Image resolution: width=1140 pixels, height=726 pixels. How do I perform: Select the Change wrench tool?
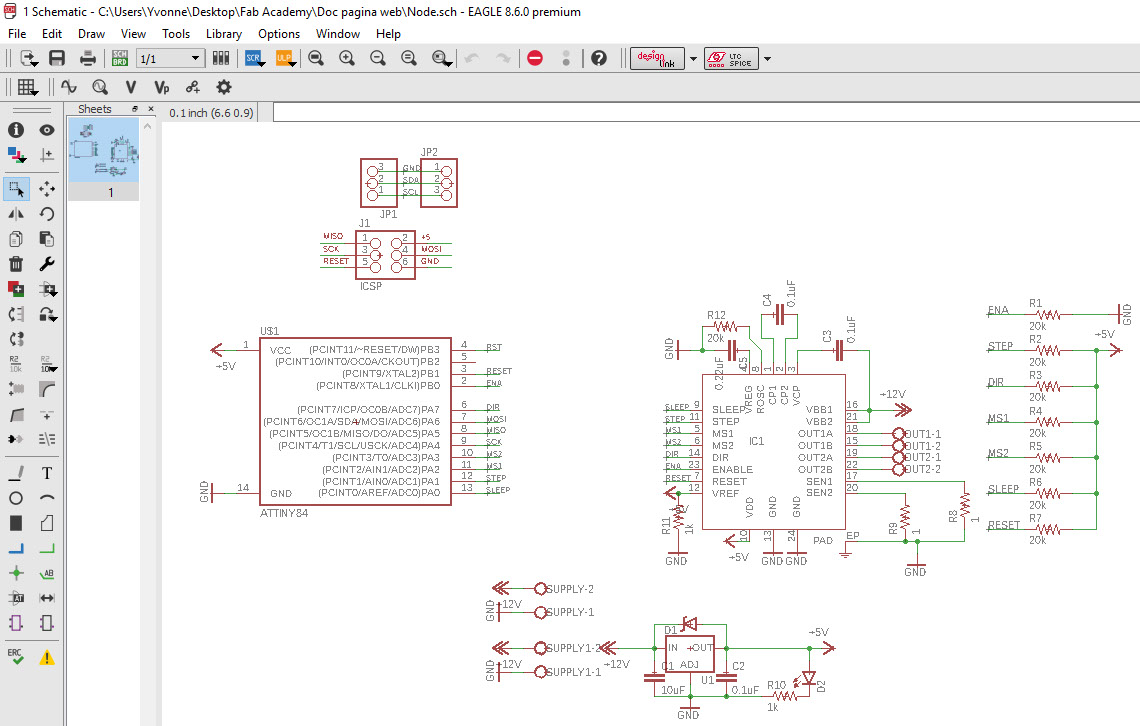(47, 265)
